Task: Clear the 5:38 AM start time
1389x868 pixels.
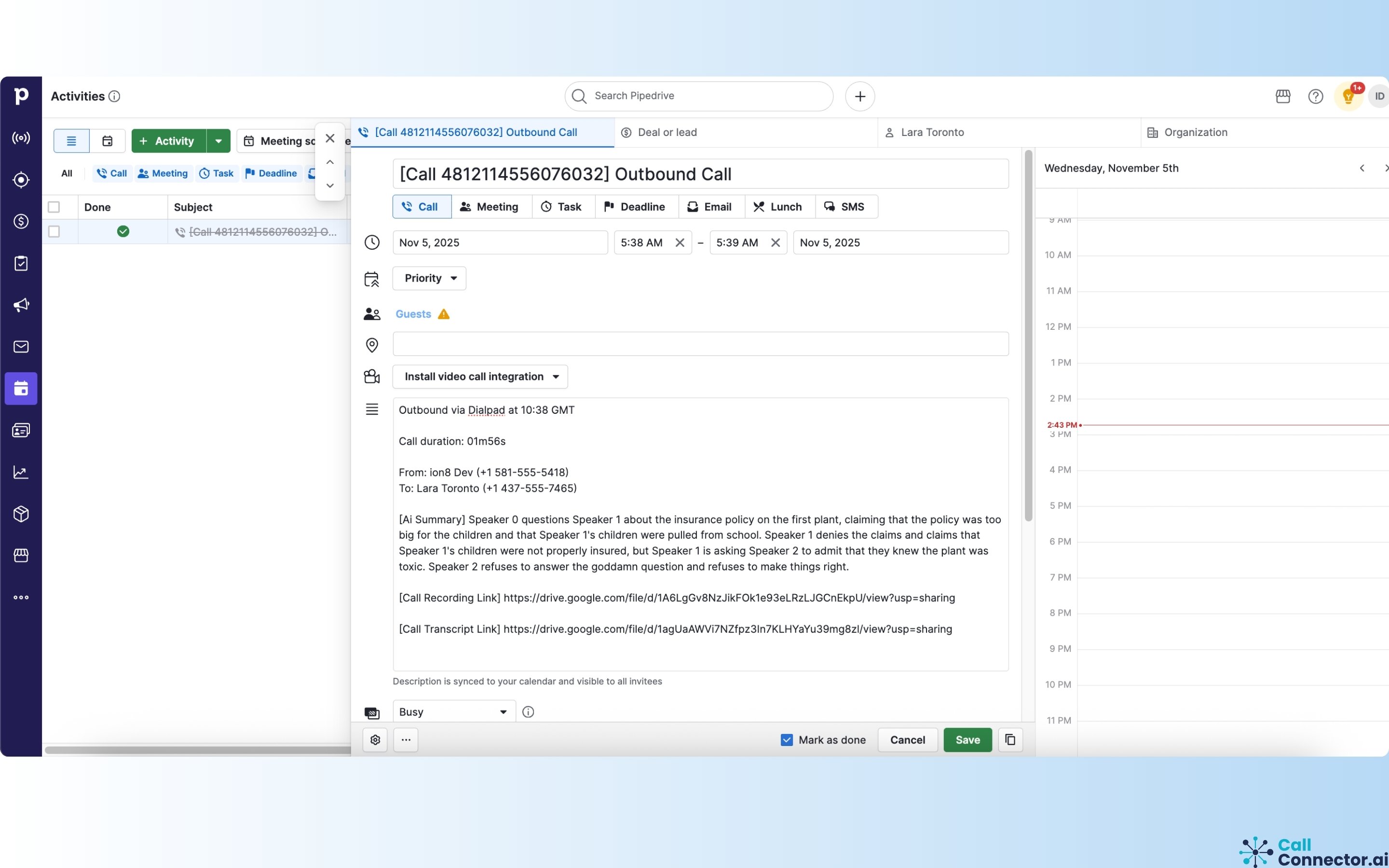Action: (x=680, y=243)
